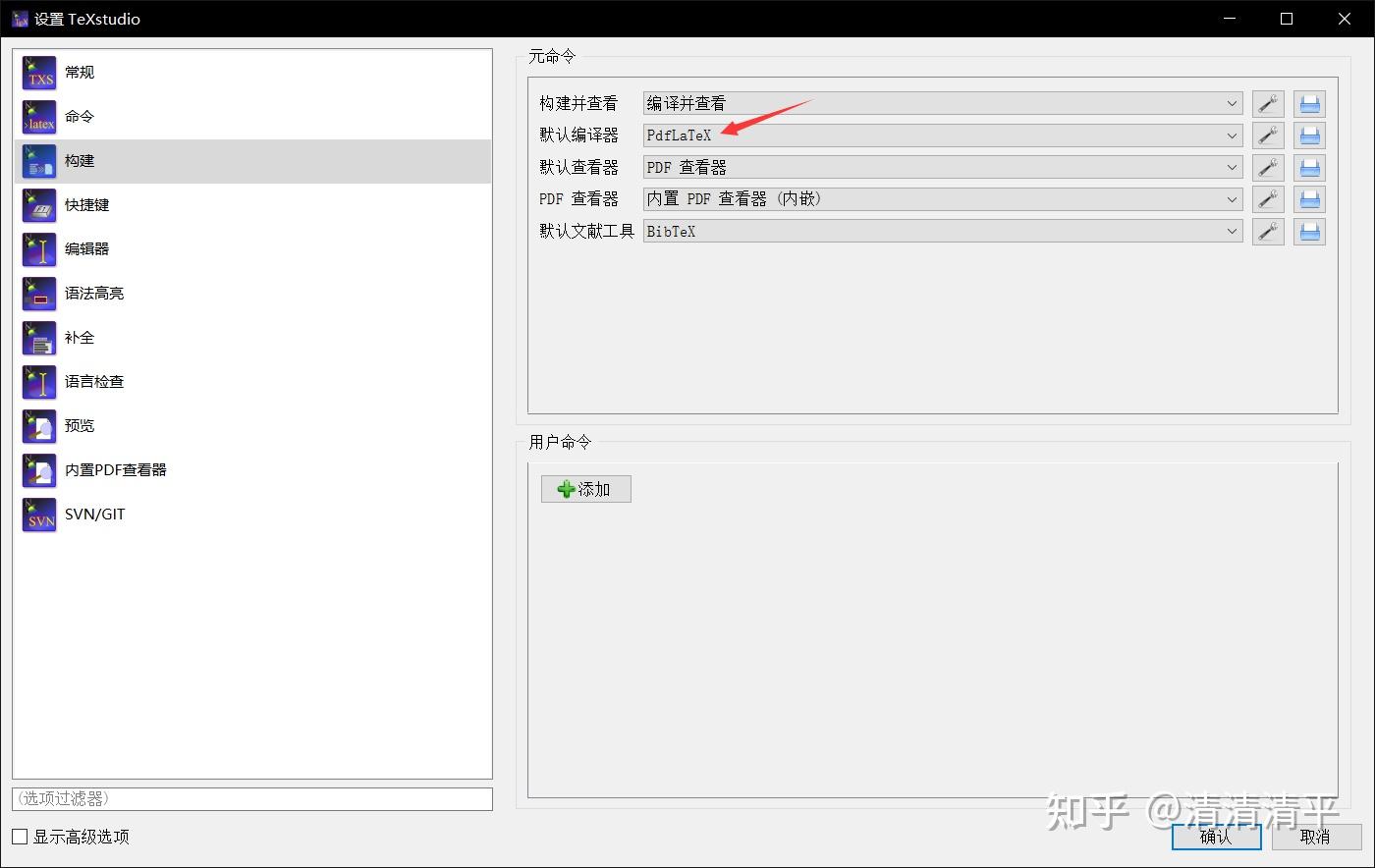Open the wrench wizard for 默认编译器
This screenshot has height=868, width=1375.
pos(1268,135)
